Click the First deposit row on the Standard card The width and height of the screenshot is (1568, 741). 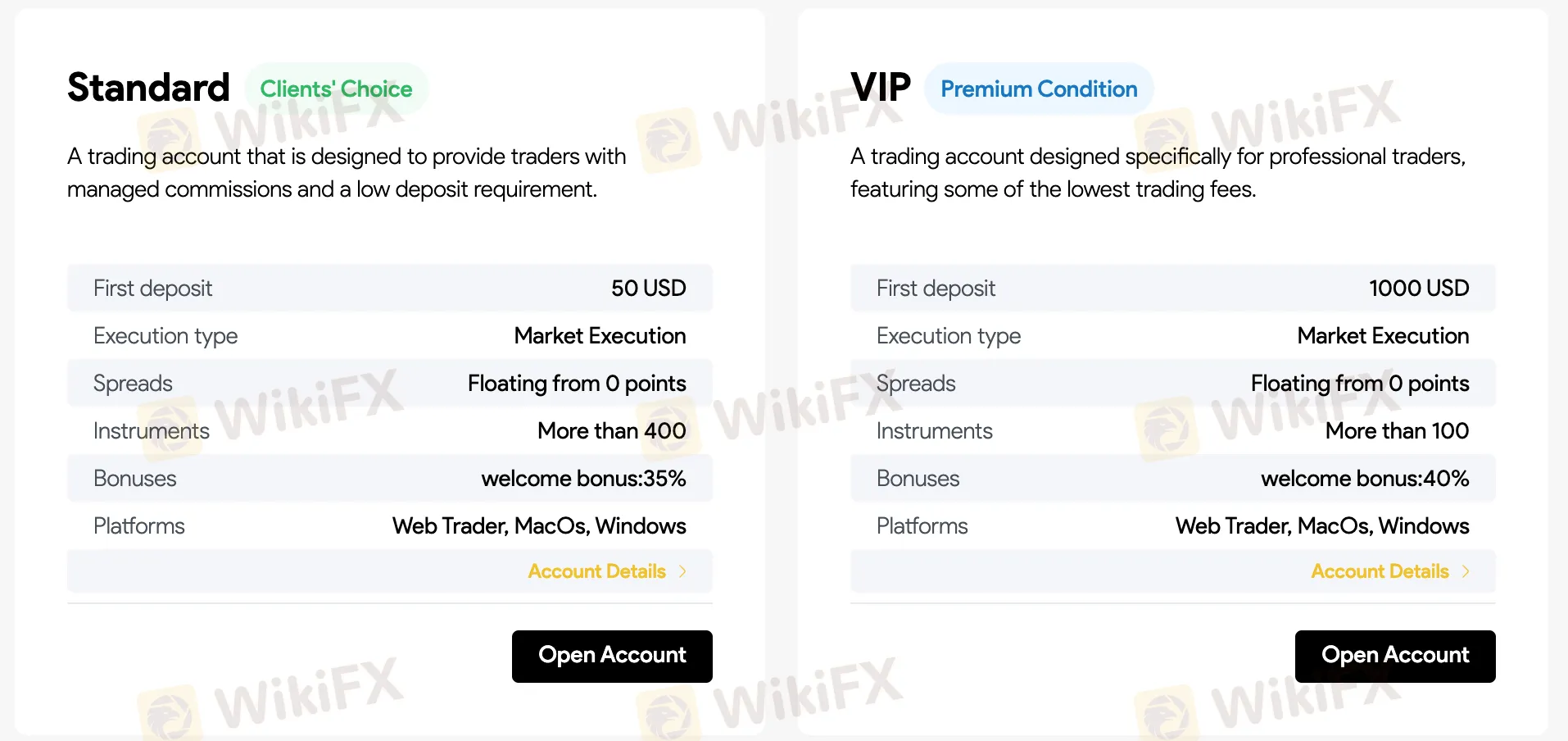click(389, 288)
